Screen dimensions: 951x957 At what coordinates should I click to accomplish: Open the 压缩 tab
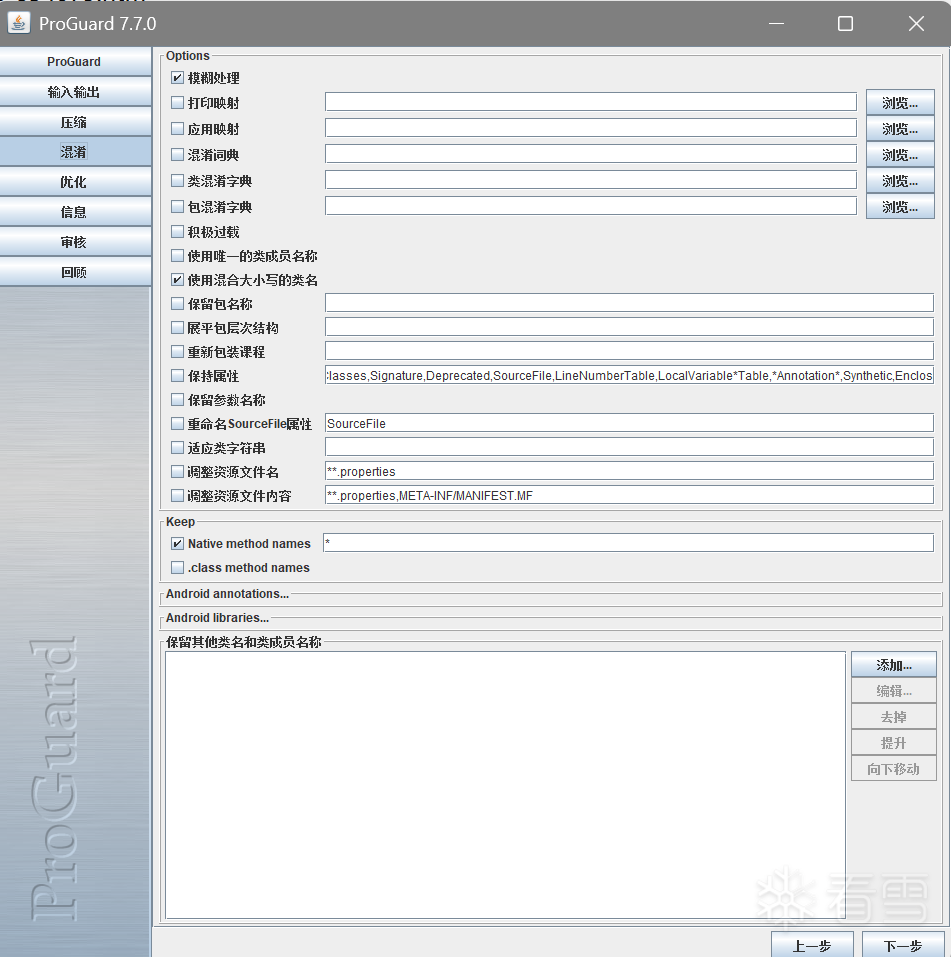(x=74, y=122)
